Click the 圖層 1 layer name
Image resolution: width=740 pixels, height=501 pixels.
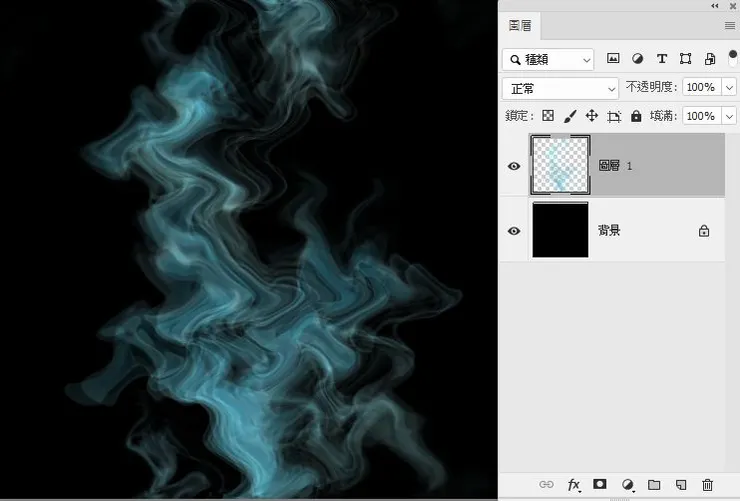(615, 166)
